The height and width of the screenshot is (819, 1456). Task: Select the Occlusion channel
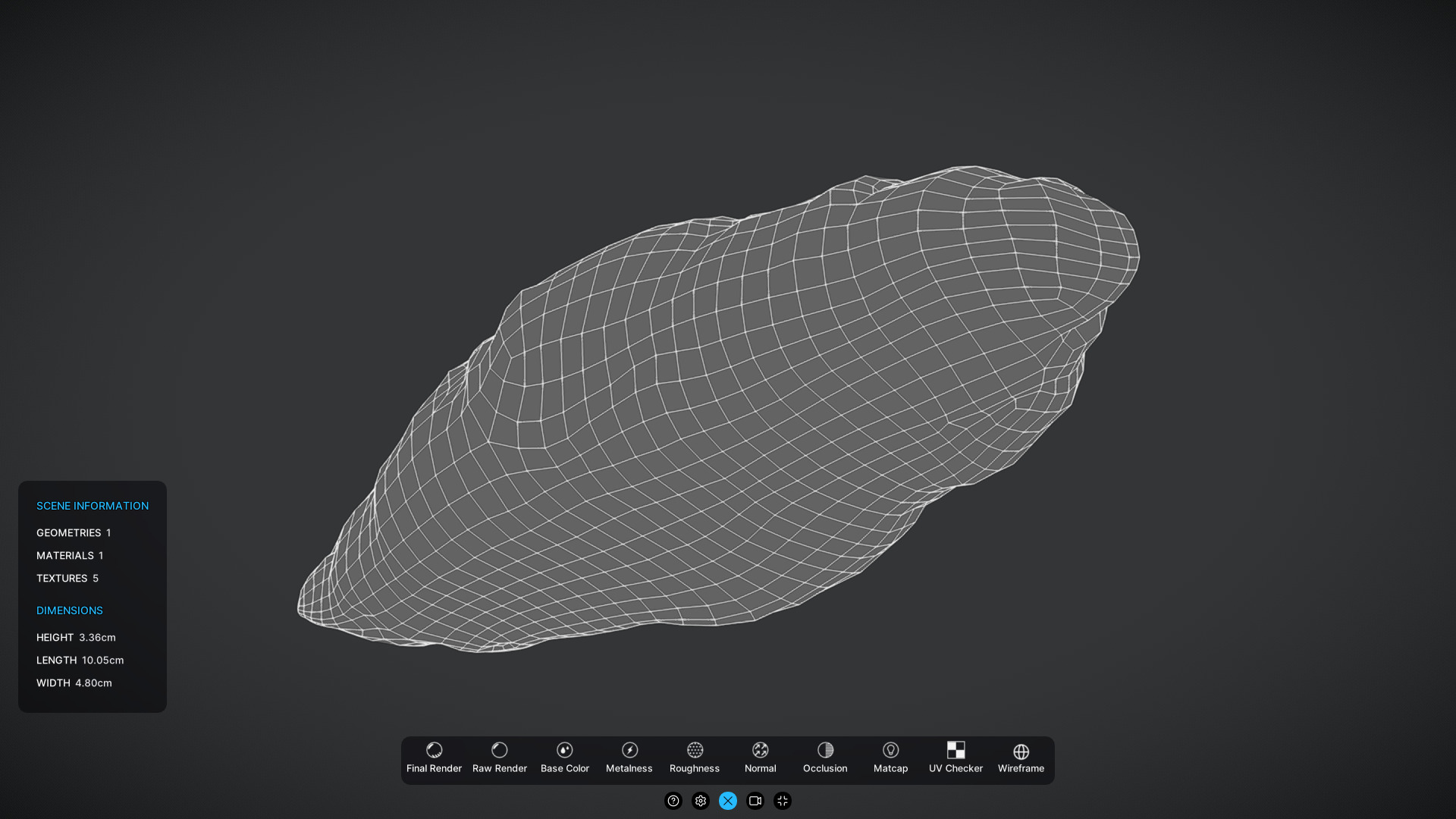point(825,759)
